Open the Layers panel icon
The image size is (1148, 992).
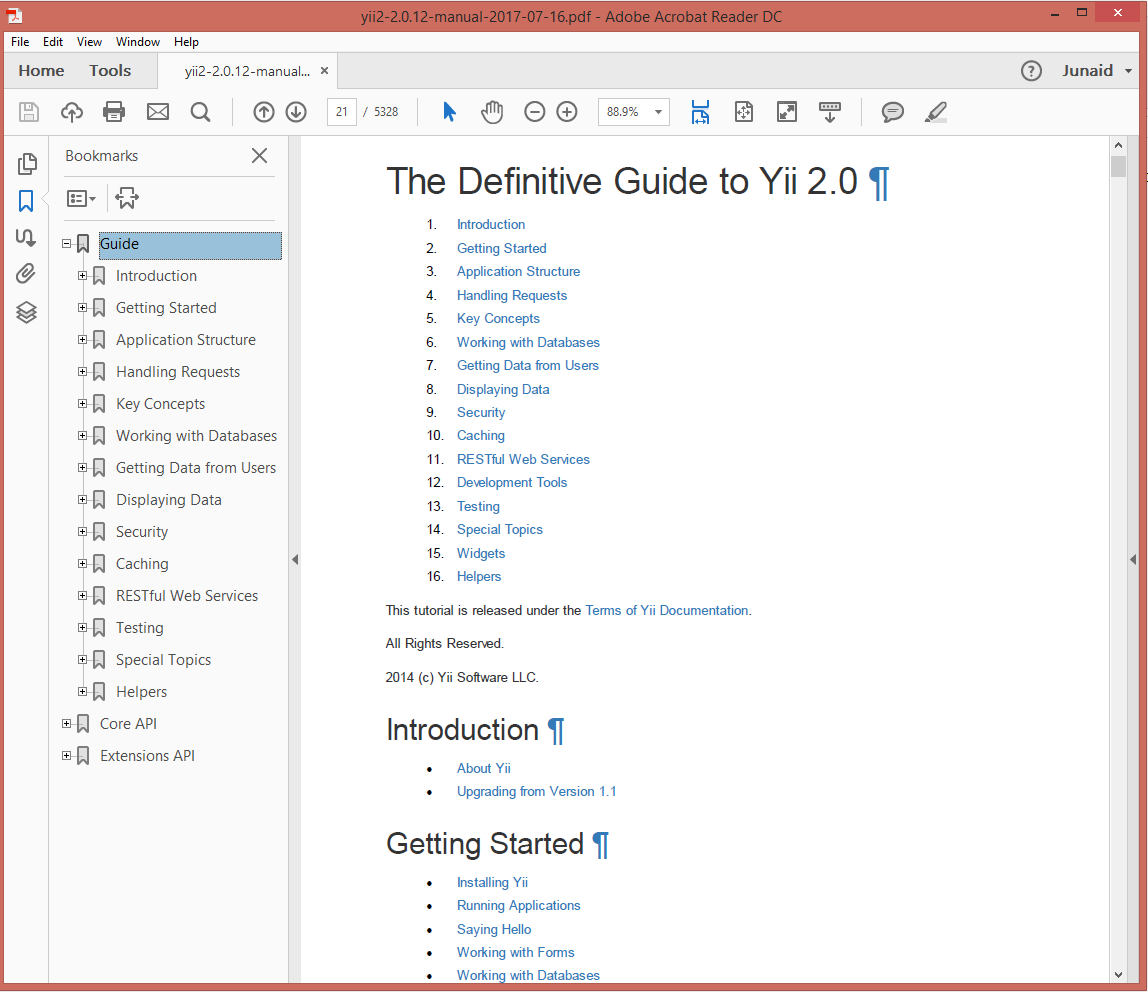point(26,312)
